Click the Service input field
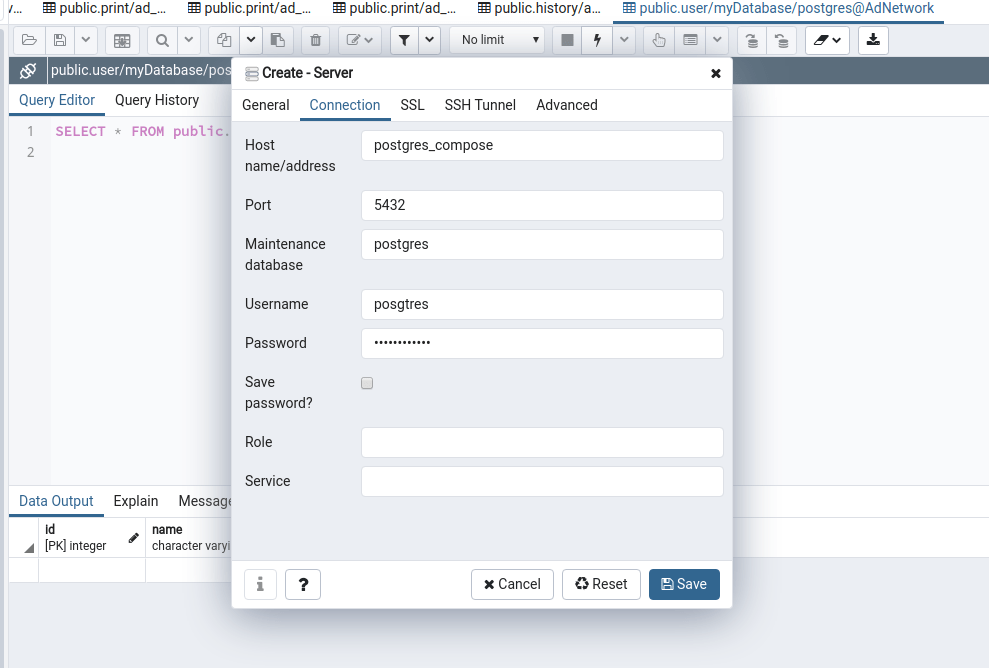 [x=542, y=482]
